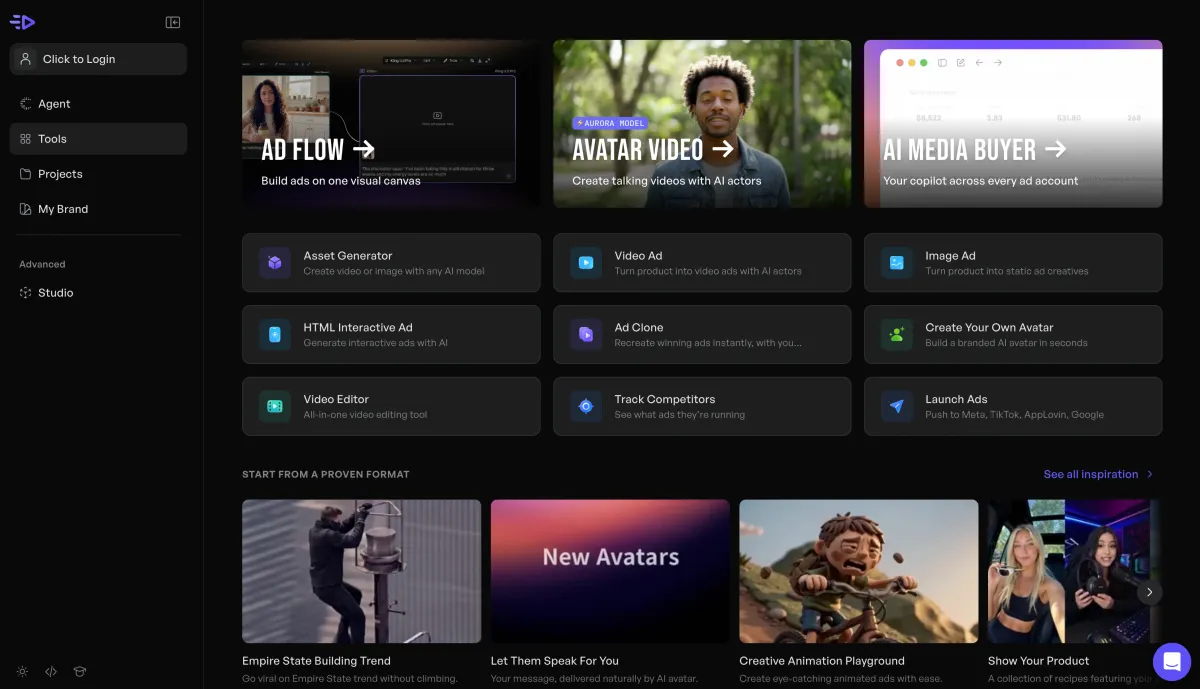Screen dimensions: 1200x689
Task: Click the Video Editor film icon
Action: coord(275,406)
